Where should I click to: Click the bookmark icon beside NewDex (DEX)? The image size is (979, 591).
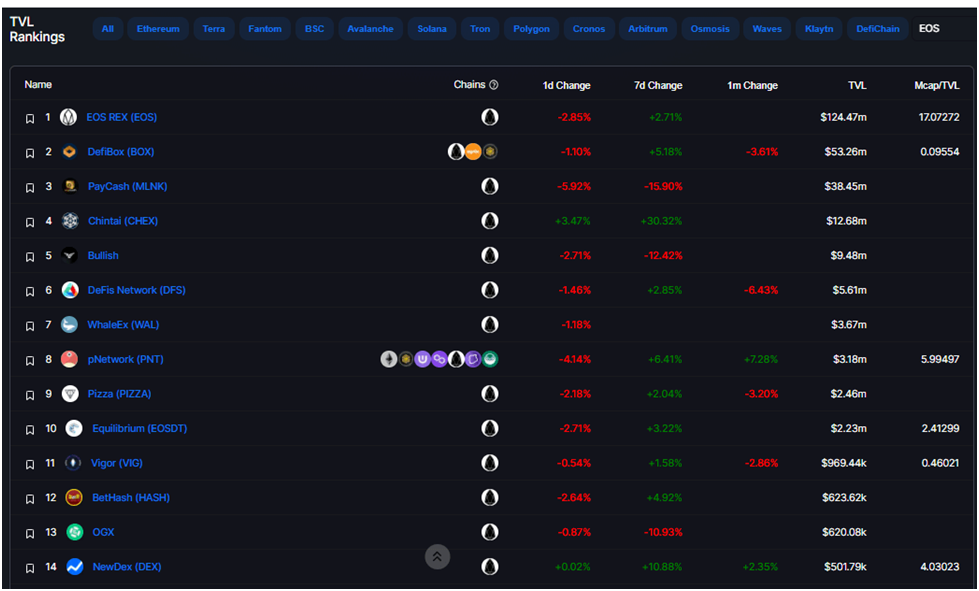(29, 569)
